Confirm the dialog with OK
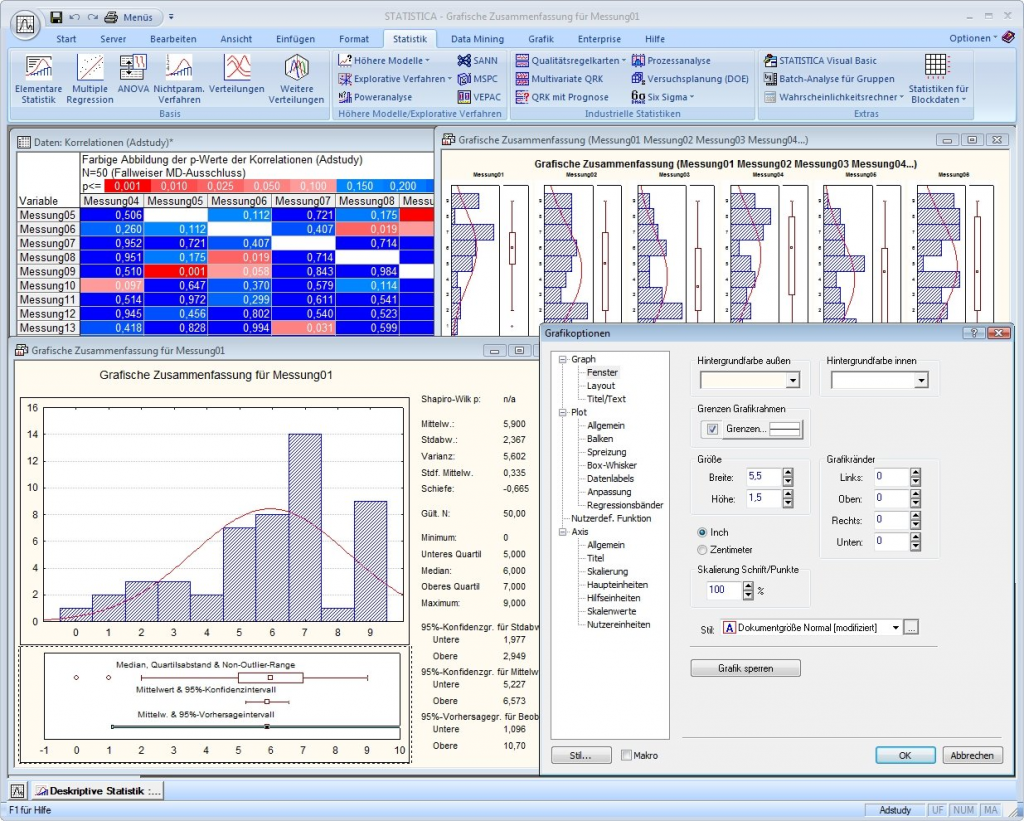Viewport: 1024px width, 821px height. 903,755
